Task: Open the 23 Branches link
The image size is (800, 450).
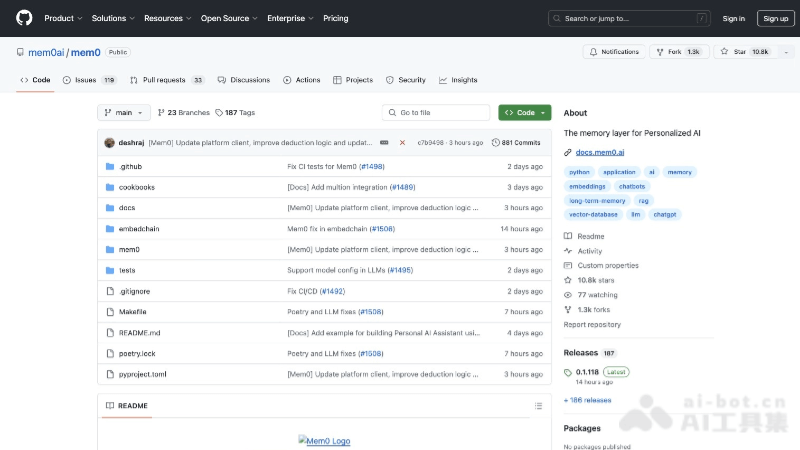Action: [x=184, y=112]
